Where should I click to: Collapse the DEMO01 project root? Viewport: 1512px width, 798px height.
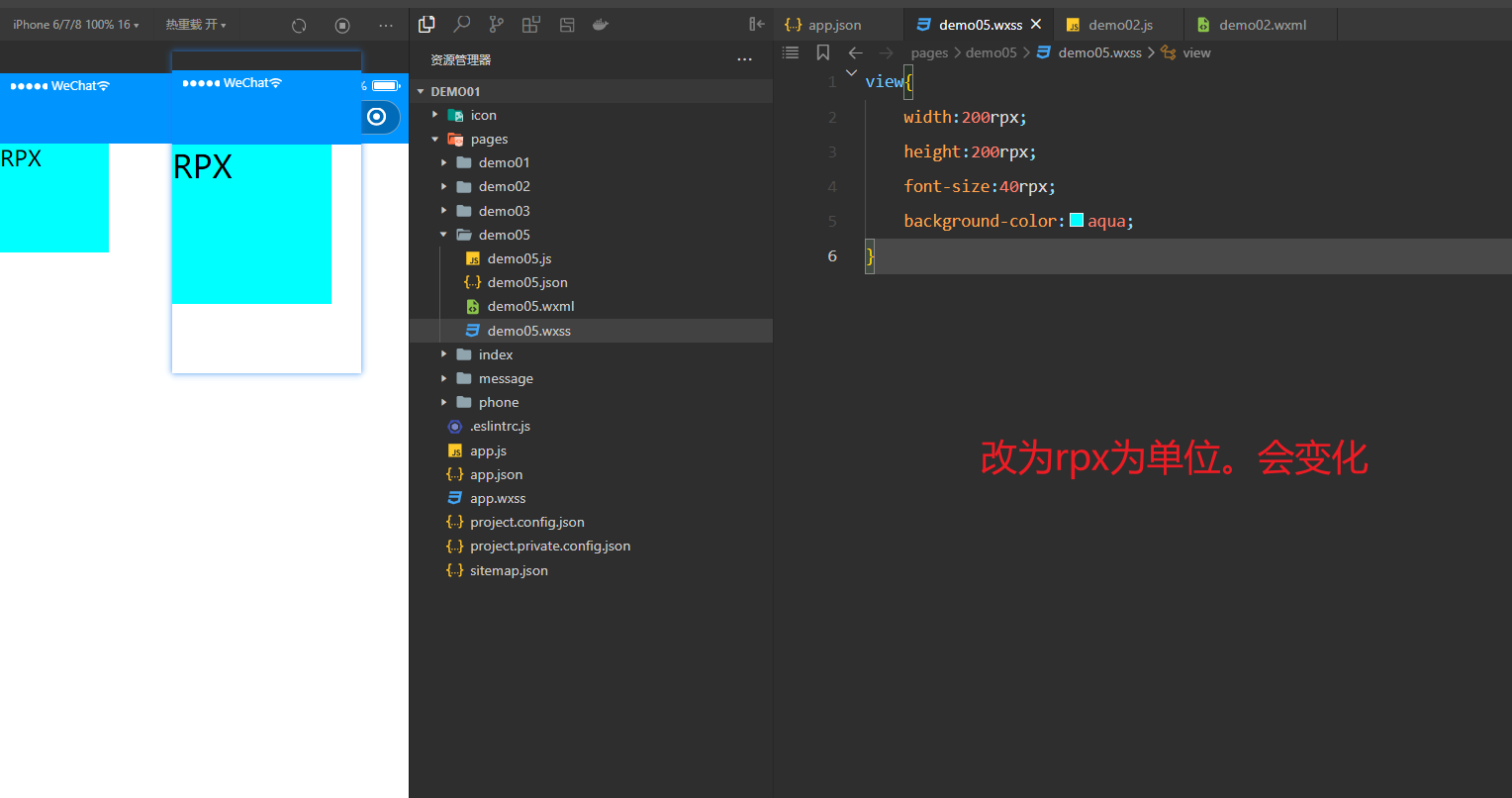tap(422, 91)
